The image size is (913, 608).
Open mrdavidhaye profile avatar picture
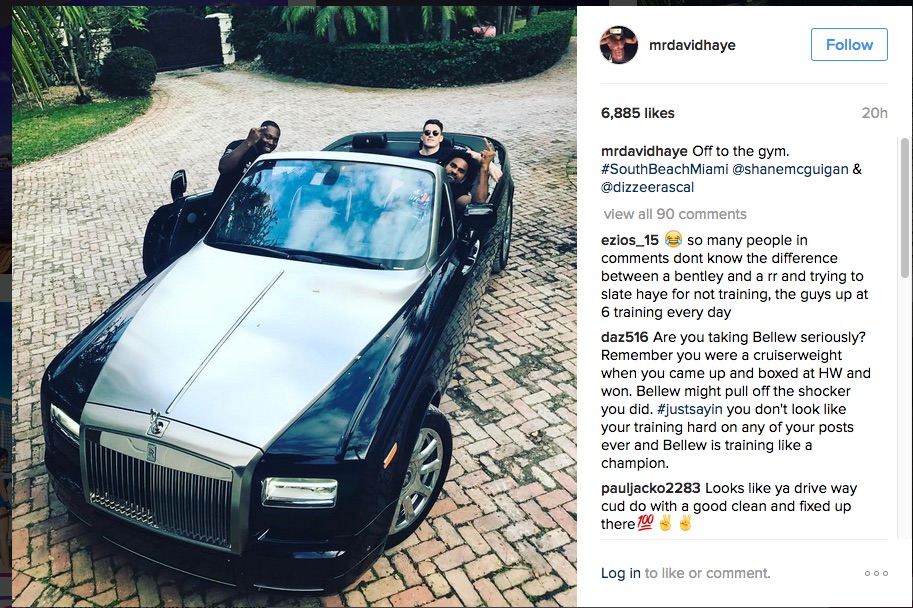click(x=619, y=45)
